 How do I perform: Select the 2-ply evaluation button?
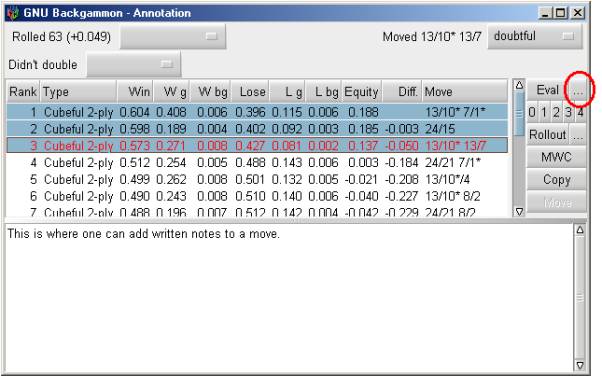tap(556, 113)
